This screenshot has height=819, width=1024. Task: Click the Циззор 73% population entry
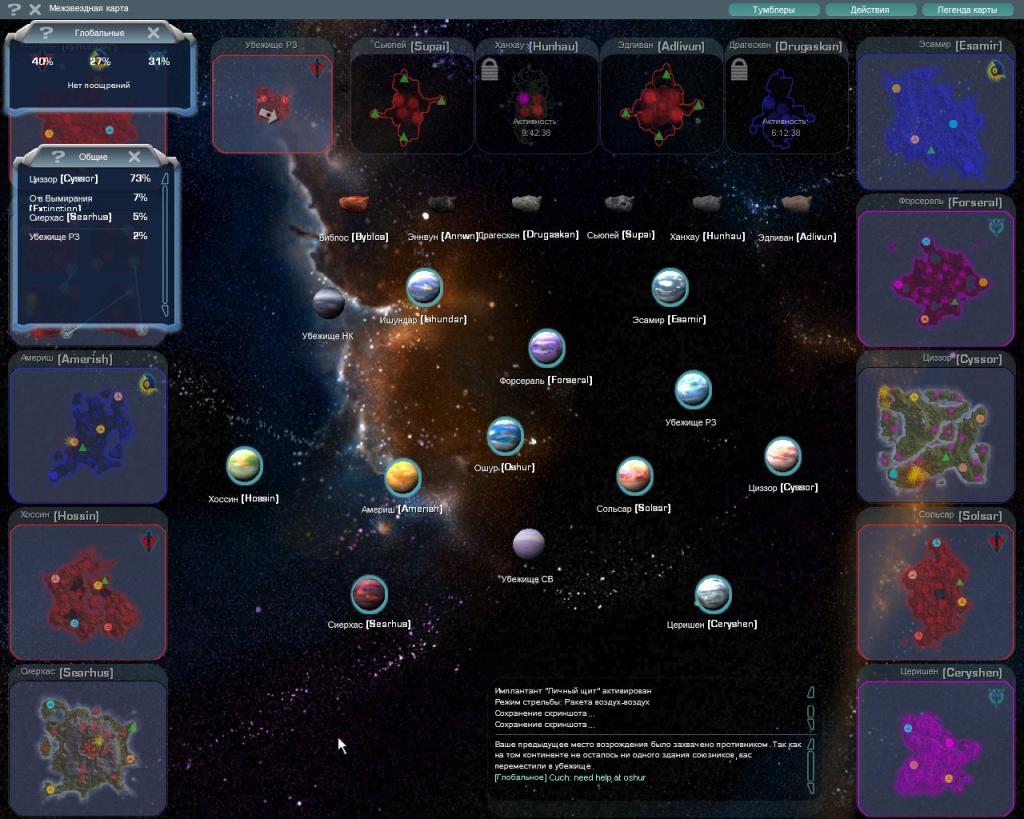pos(89,178)
